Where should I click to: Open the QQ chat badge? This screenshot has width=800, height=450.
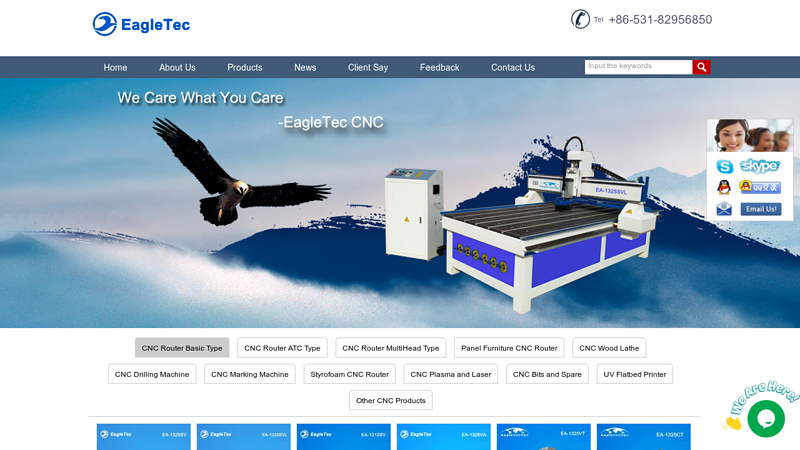click(760, 187)
